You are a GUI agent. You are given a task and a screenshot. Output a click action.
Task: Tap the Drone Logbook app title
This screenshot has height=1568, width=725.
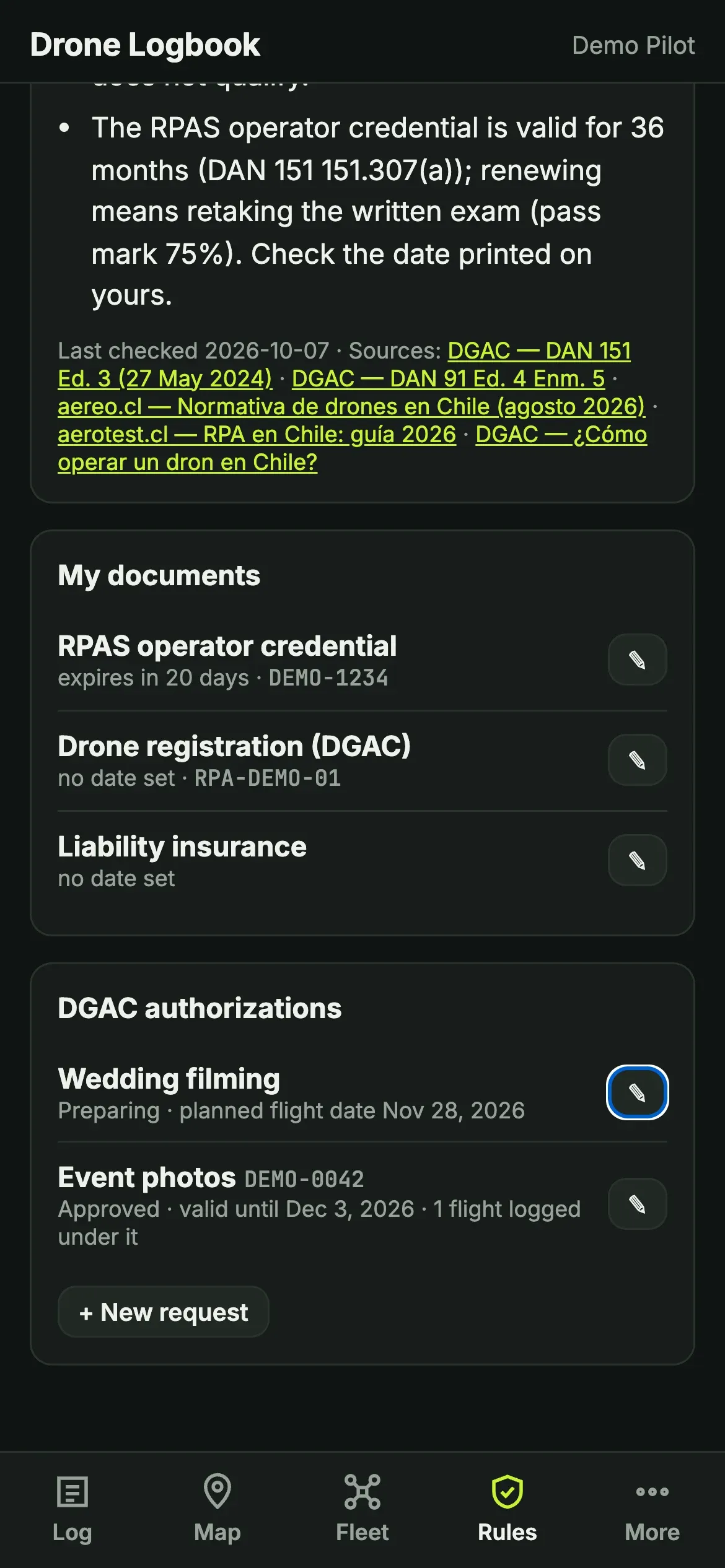(145, 45)
